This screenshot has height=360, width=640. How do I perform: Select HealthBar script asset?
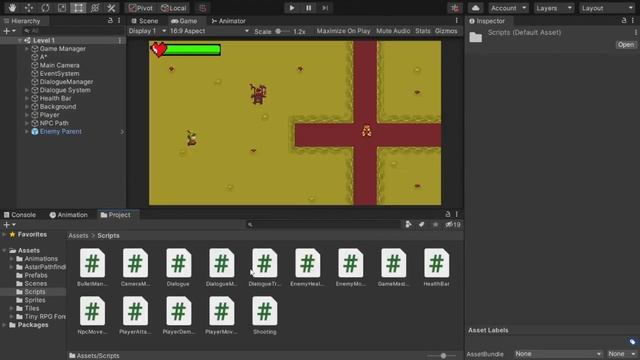[x=436, y=267]
